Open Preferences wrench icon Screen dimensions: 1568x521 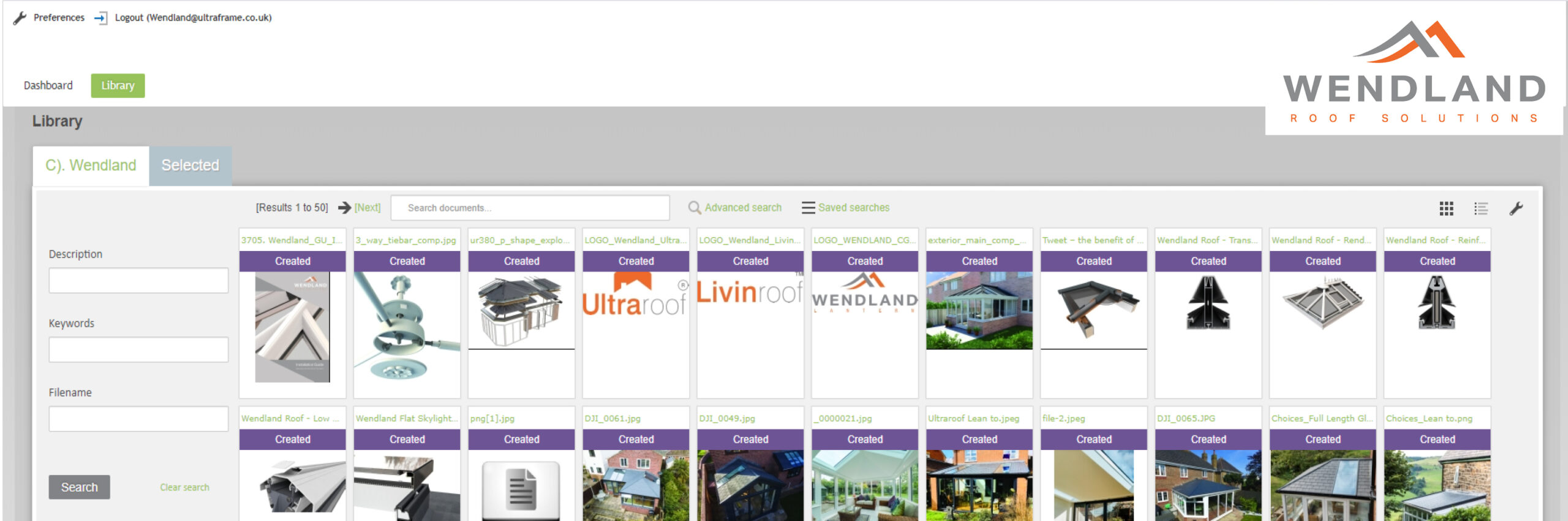tap(20, 18)
